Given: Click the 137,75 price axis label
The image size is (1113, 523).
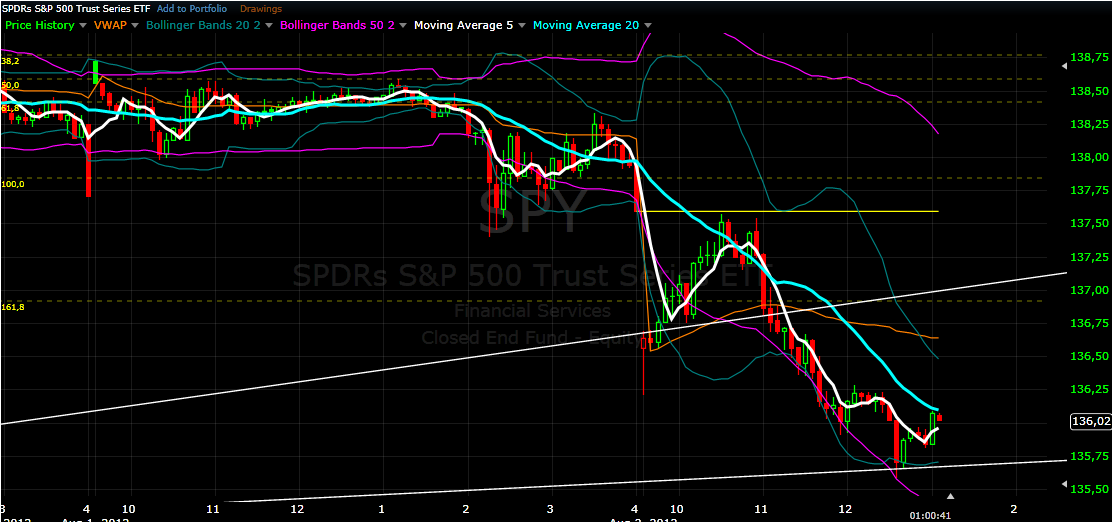Looking at the screenshot, I should pos(1090,190).
